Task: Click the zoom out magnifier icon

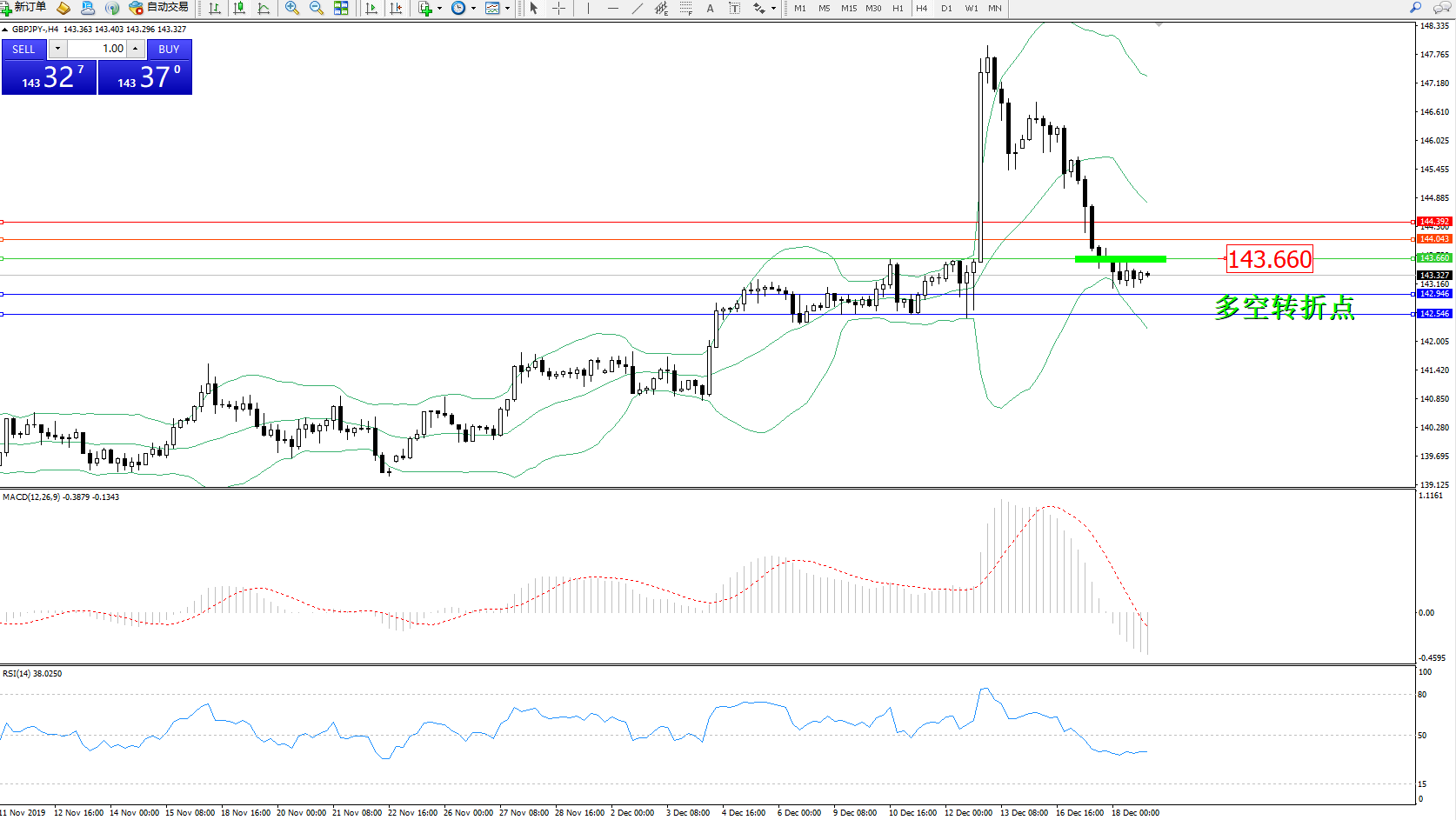Action: pos(317,8)
